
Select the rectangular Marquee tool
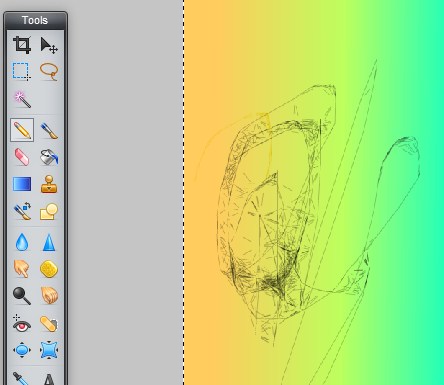point(22,71)
